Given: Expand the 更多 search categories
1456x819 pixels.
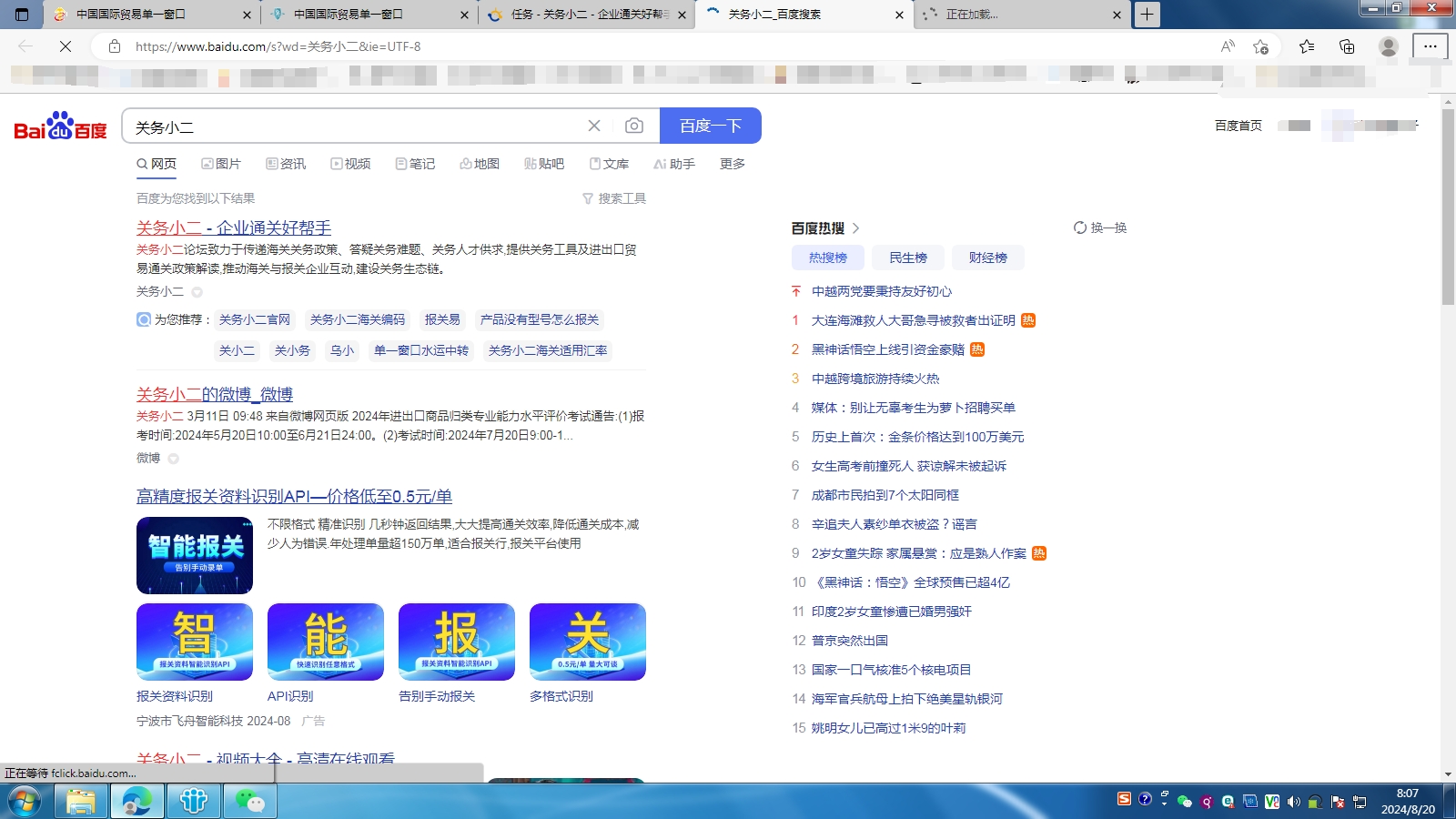Looking at the screenshot, I should 733,164.
